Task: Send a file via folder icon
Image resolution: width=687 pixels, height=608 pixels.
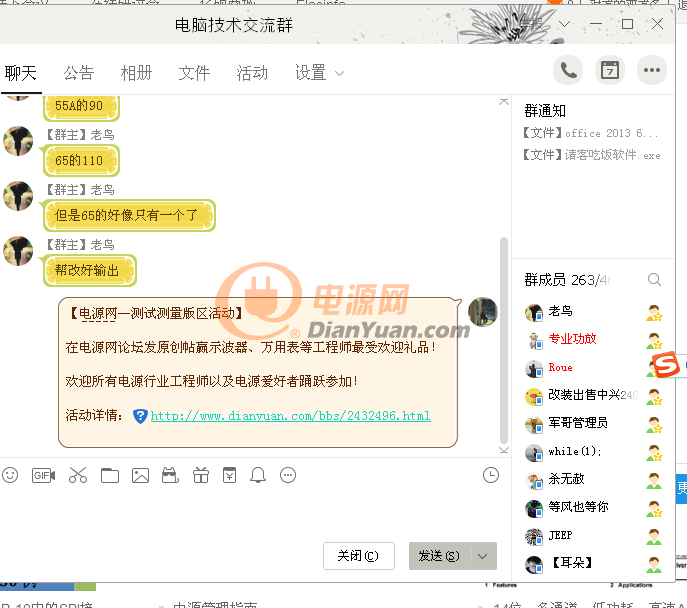Action: (110, 475)
